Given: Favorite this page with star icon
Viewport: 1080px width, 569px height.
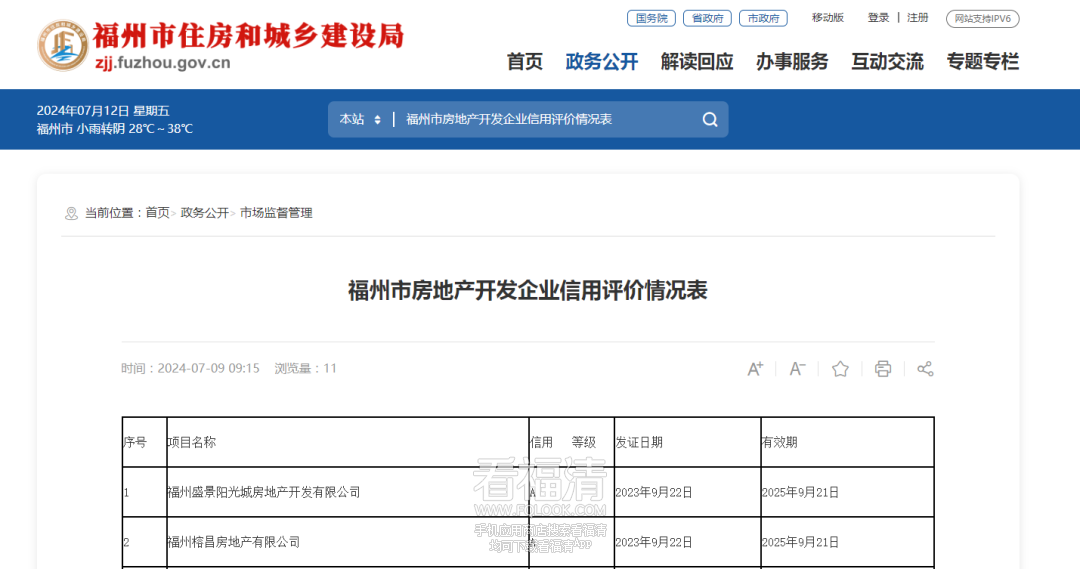Looking at the screenshot, I should click(840, 369).
